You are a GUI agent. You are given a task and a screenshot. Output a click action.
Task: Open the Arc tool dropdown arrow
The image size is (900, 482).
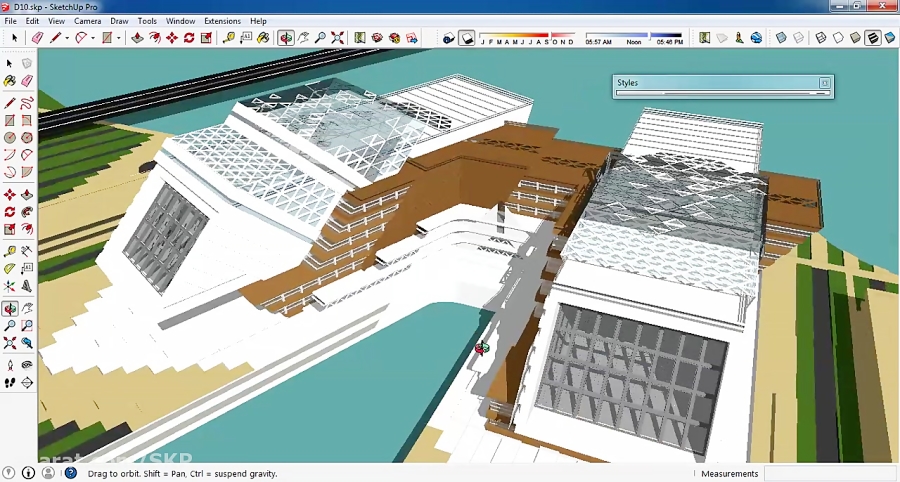pos(93,38)
